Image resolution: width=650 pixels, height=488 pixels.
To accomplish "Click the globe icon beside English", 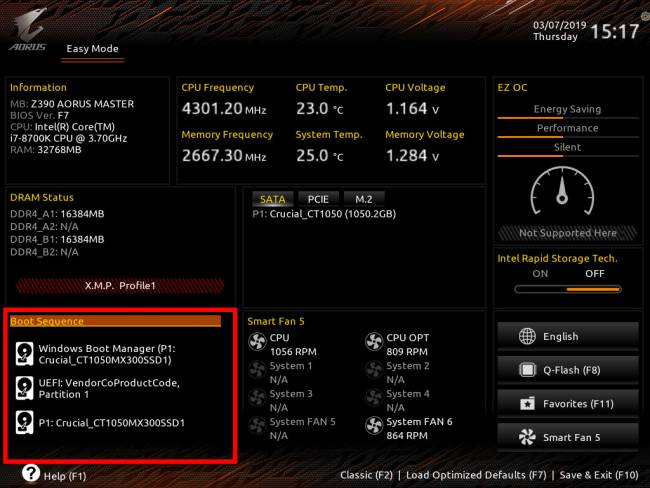I will (527, 336).
